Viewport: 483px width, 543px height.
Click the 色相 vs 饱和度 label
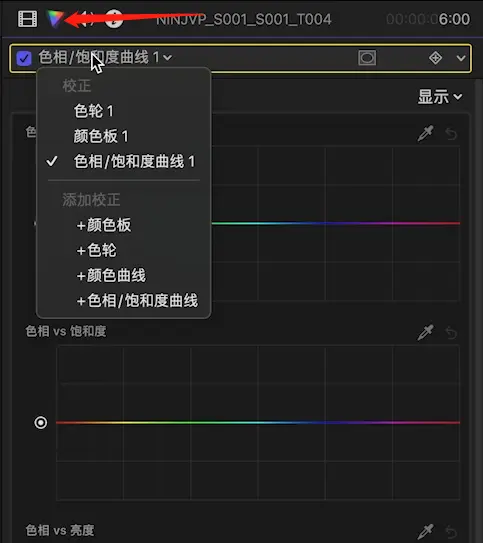tap(66, 331)
